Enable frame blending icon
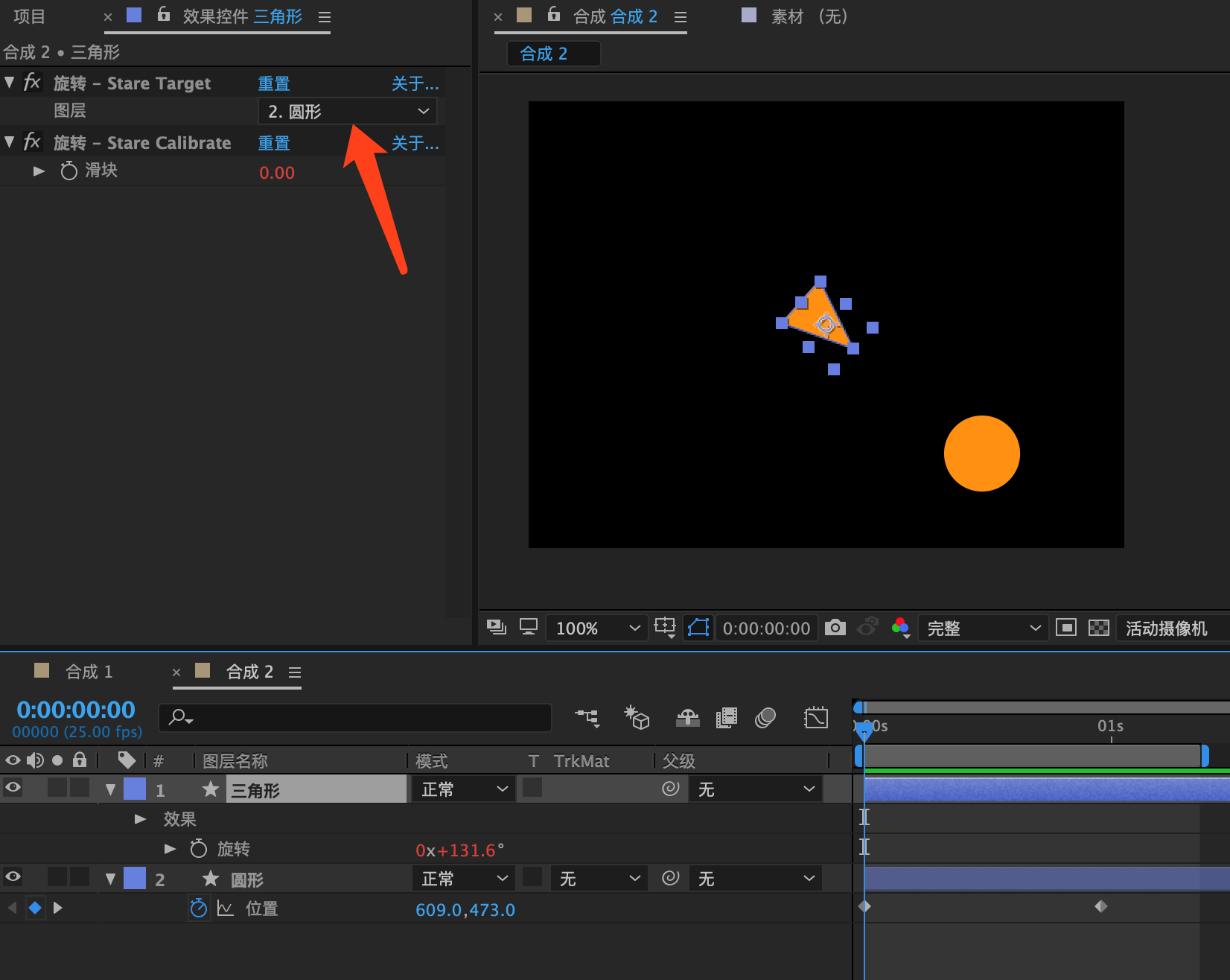Viewport: 1230px width, 980px height. (727, 718)
